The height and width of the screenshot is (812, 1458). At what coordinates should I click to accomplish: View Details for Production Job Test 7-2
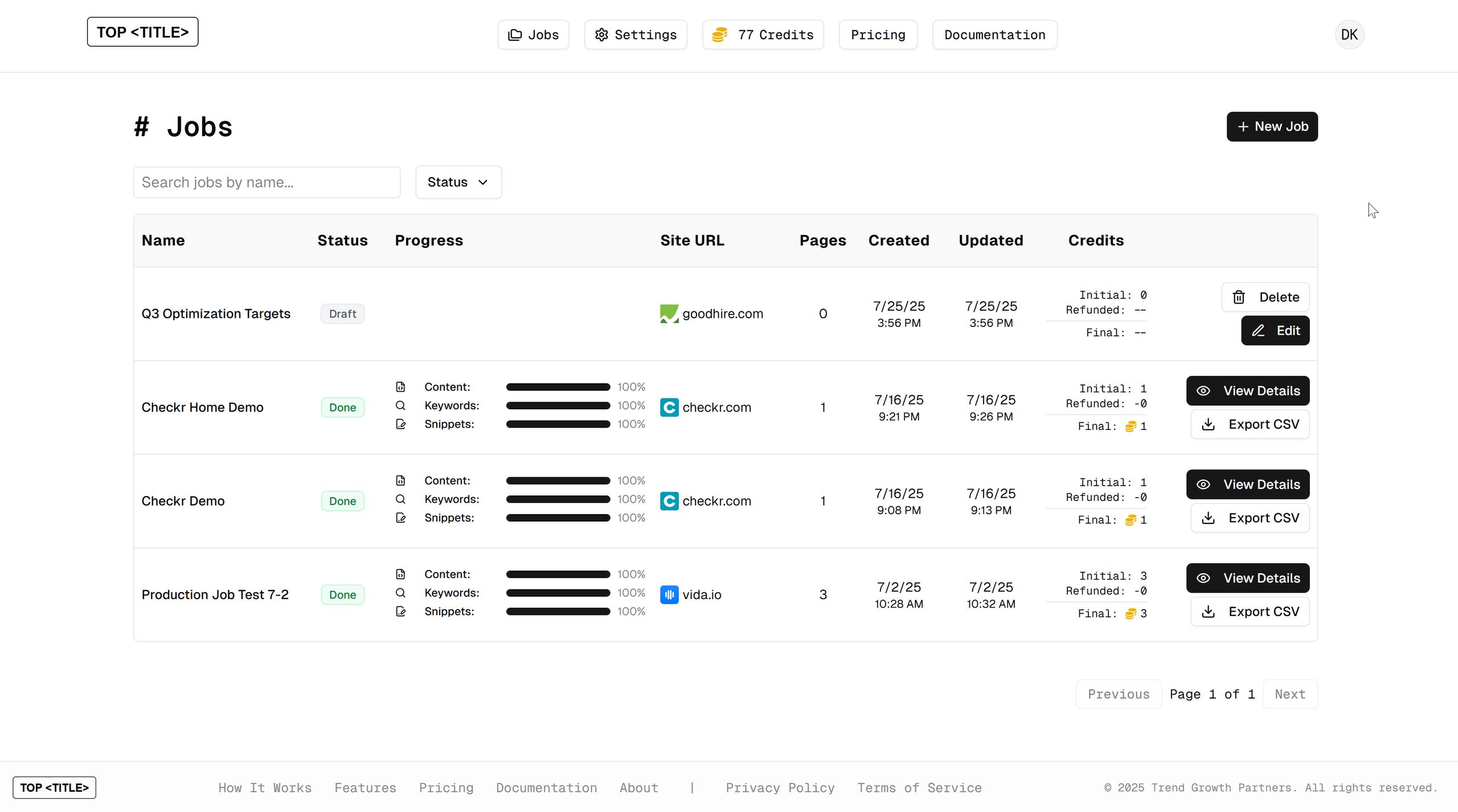point(1247,578)
